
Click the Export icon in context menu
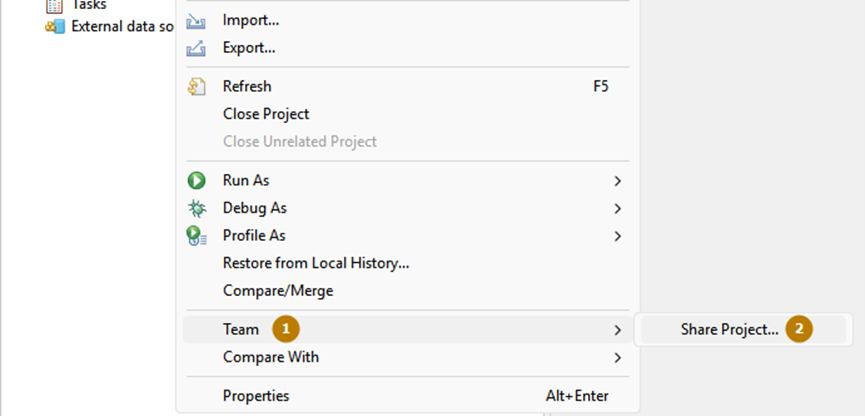pyautogui.click(x=197, y=47)
